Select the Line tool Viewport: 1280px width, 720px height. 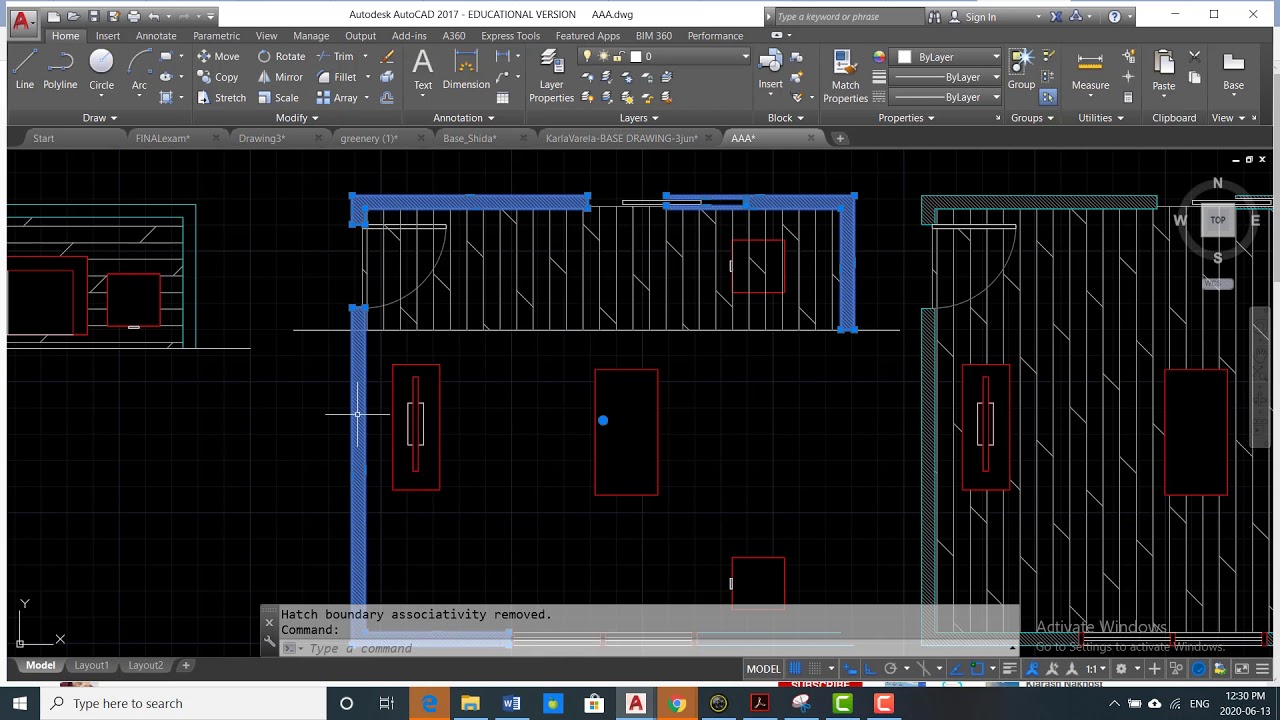pyautogui.click(x=25, y=70)
